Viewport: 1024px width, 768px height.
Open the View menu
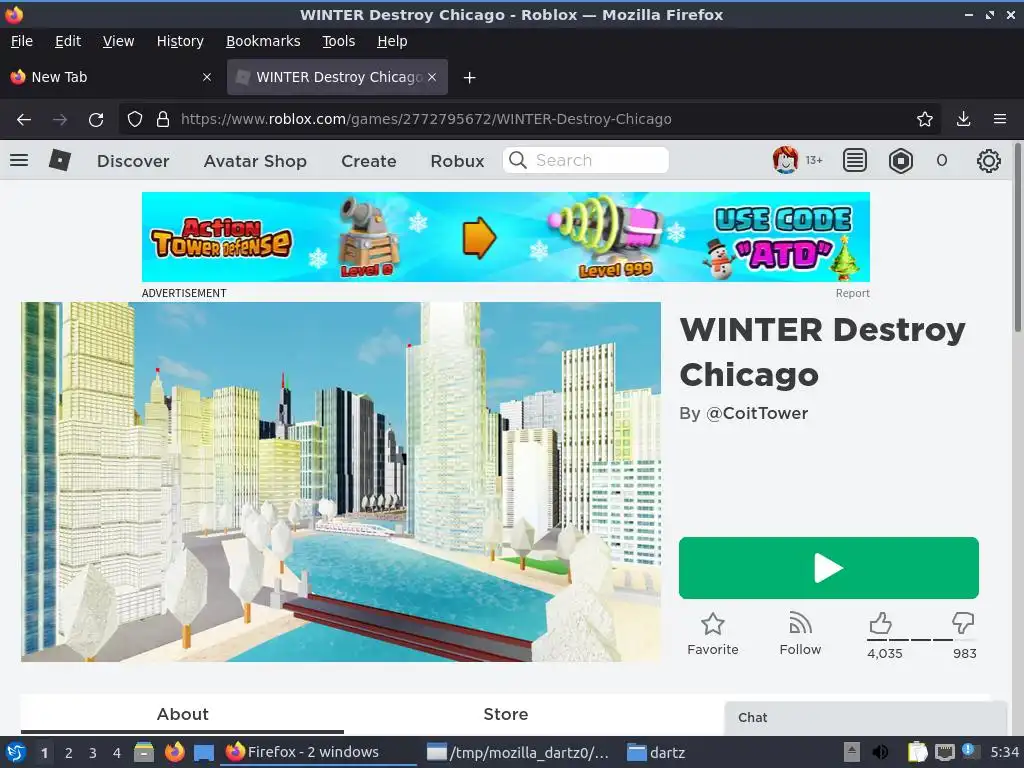click(x=118, y=41)
